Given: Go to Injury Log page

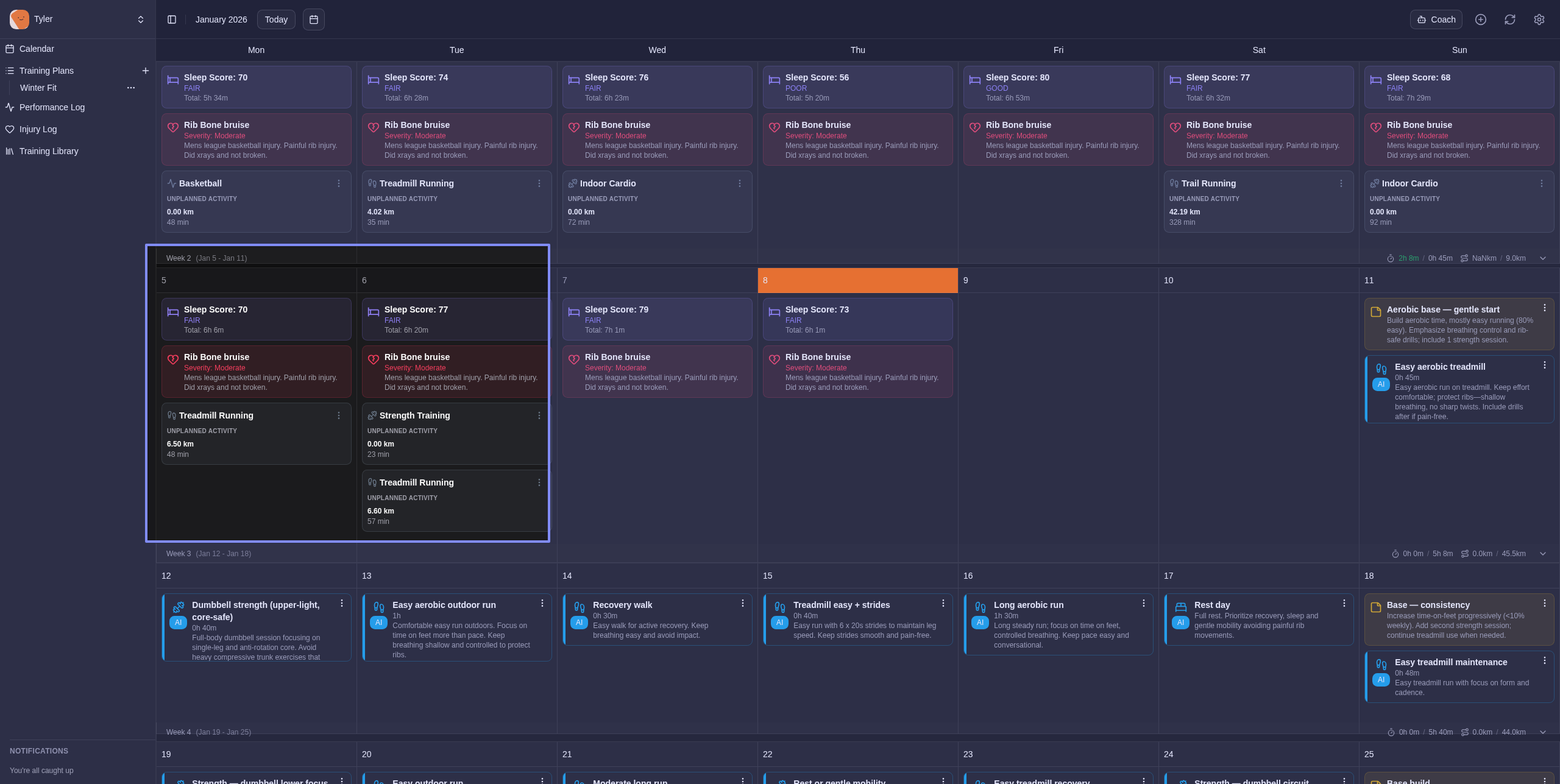Looking at the screenshot, I should [38, 129].
